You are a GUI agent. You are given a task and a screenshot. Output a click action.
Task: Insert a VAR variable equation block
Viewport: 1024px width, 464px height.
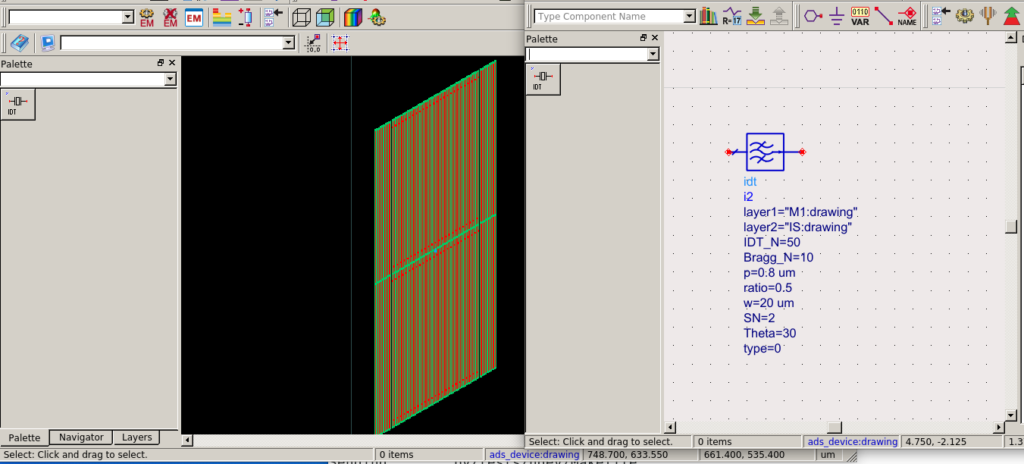[x=859, y=16]
